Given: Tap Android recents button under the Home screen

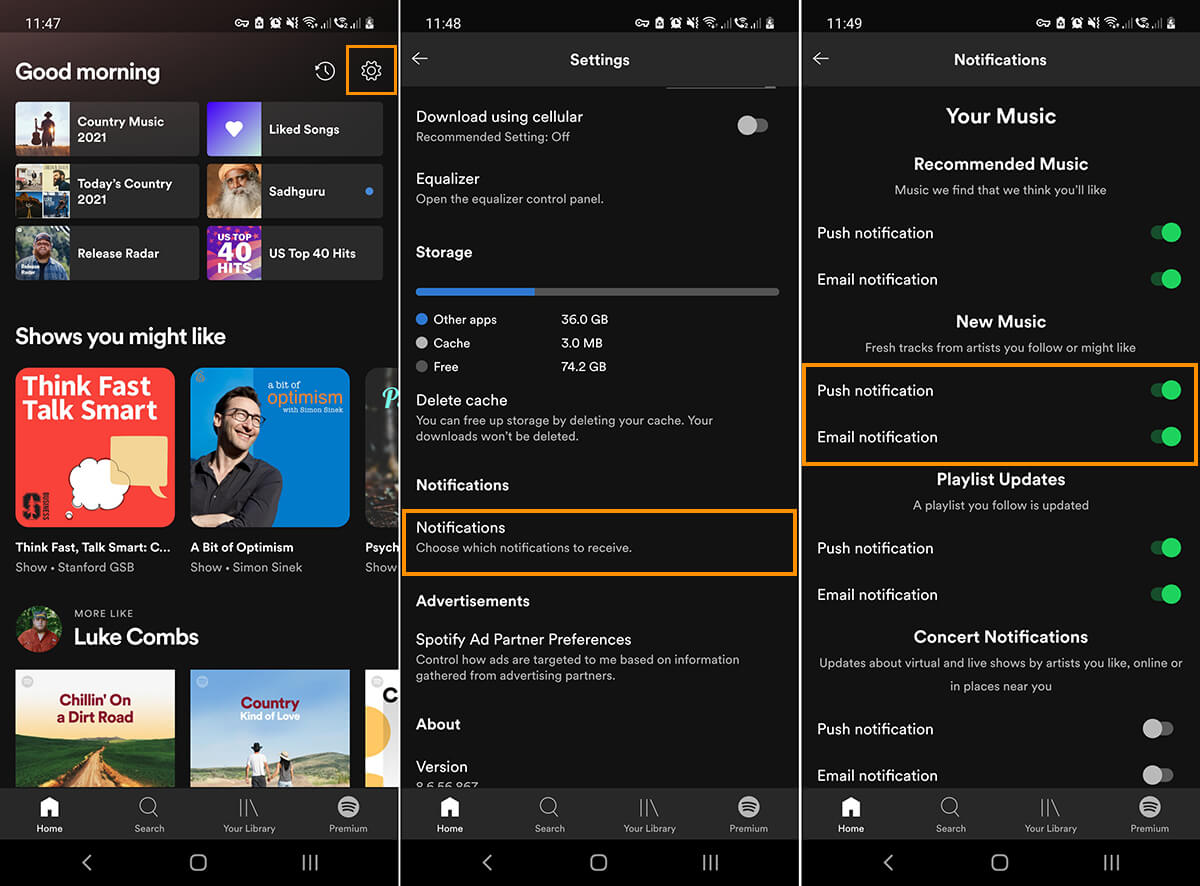Looking at the screenshot, I should click(310, 862).
